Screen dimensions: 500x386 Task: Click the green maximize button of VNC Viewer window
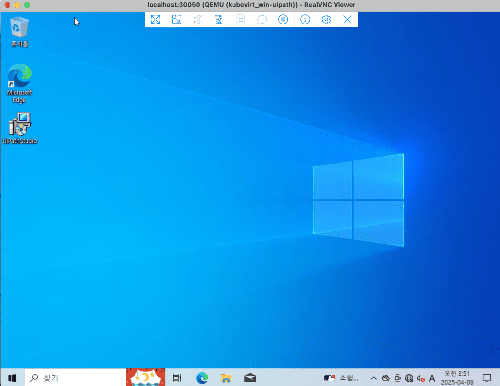click(27, 5)
